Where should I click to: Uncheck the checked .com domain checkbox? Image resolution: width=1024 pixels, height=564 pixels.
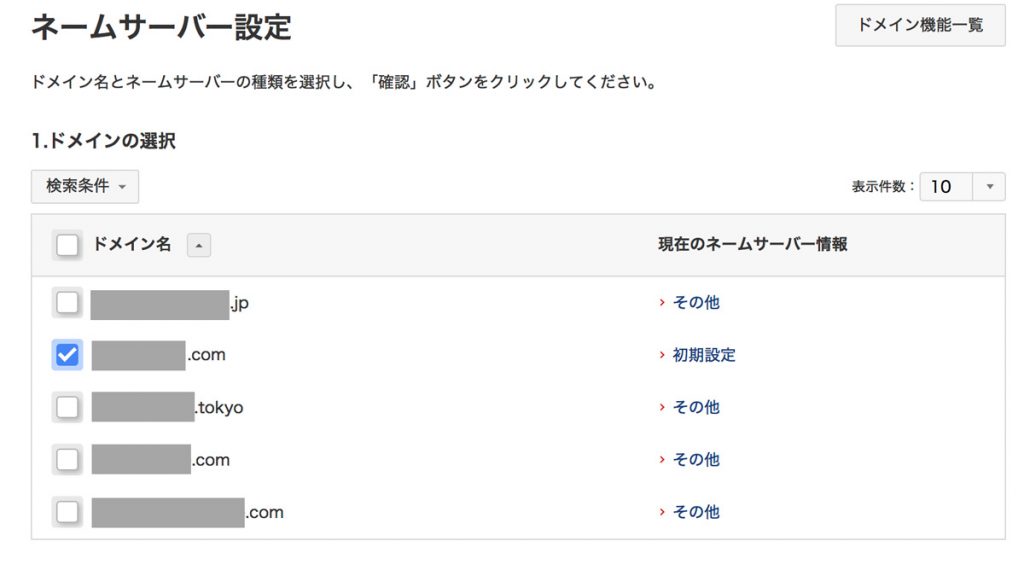coord(67,355)
